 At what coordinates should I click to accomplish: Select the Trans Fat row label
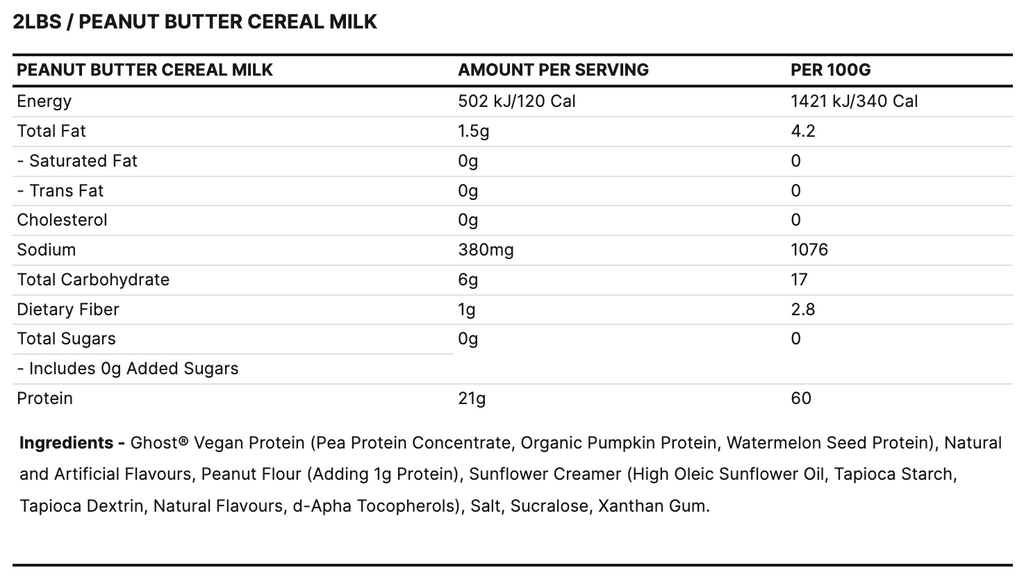[x=60, y=190]
